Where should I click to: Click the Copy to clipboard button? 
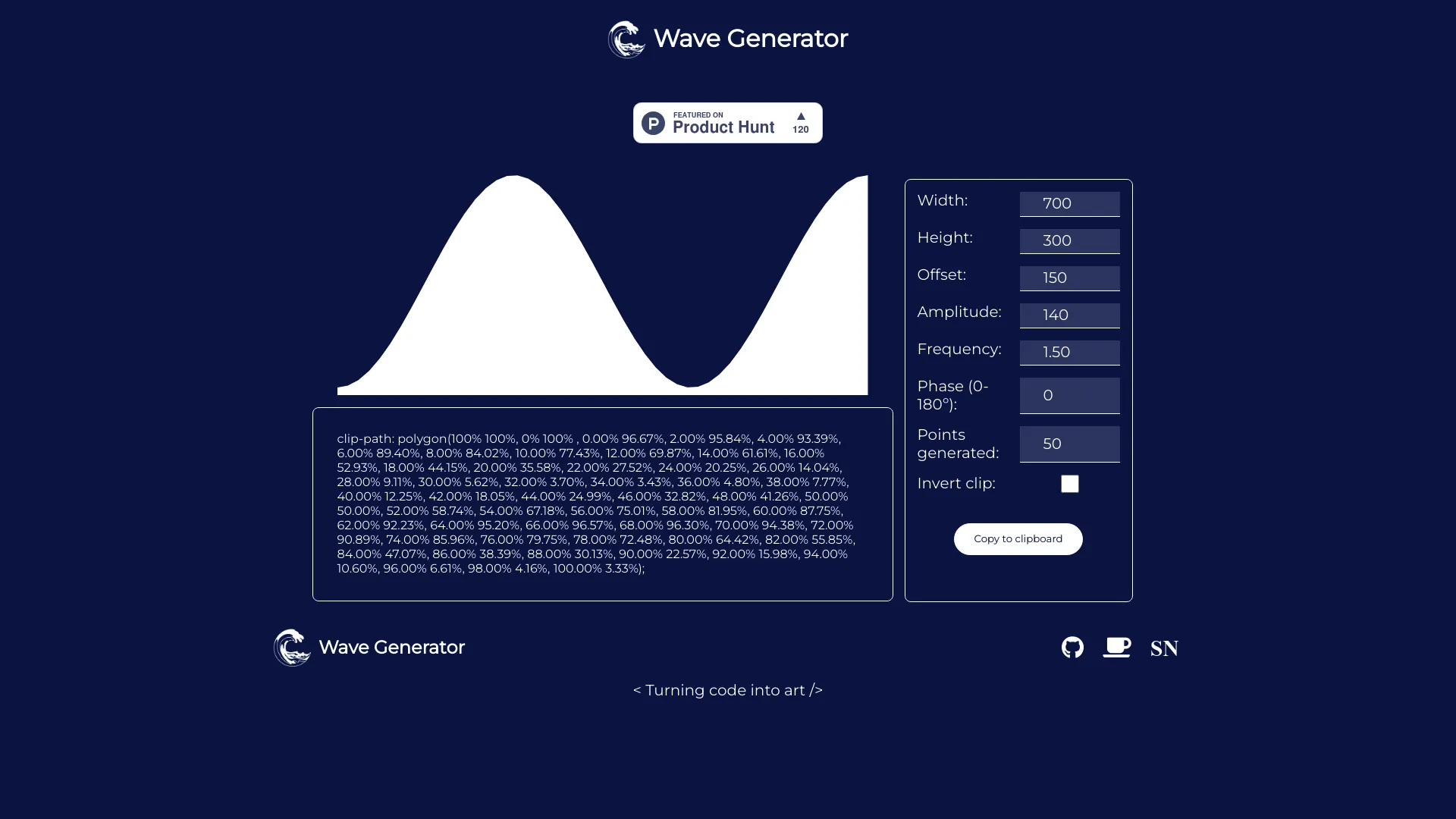(x=1018, y=539)
